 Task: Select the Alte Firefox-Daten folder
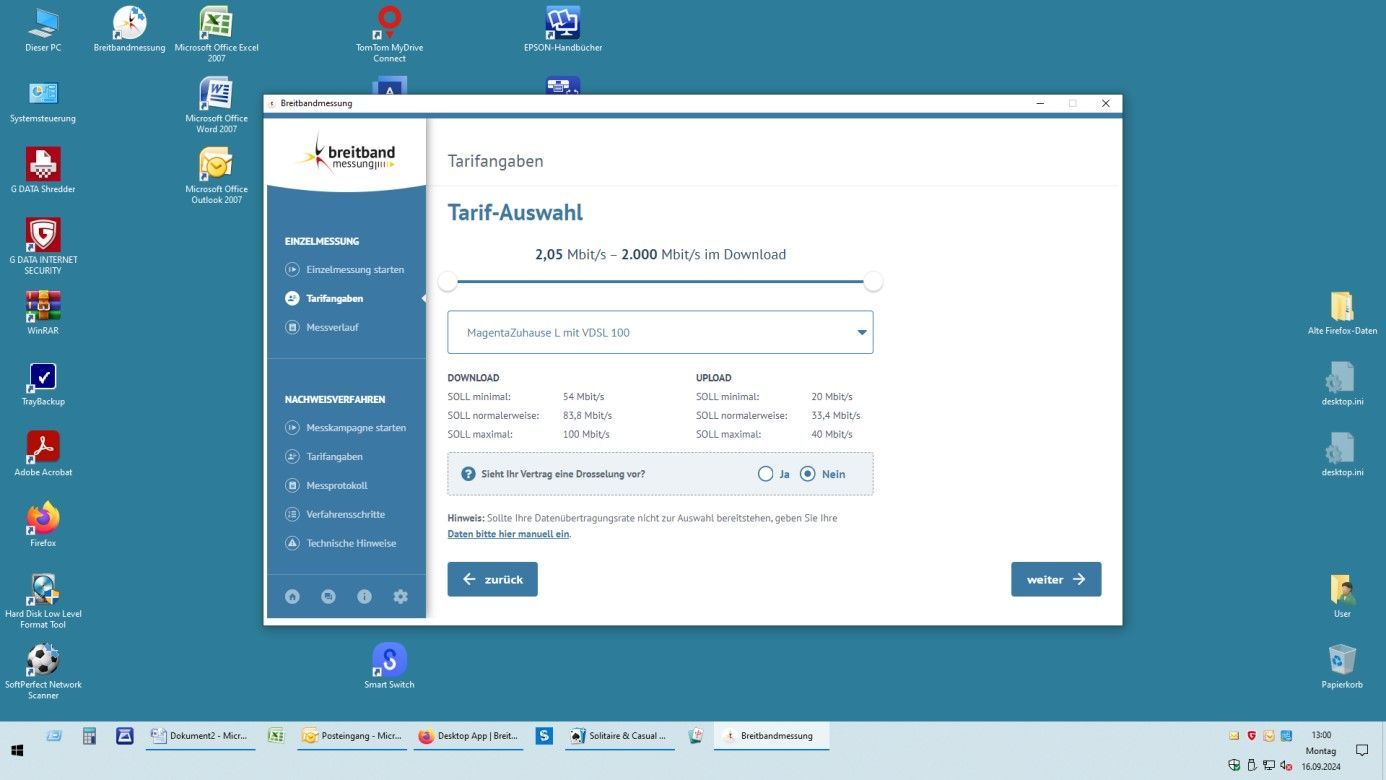1342,313
